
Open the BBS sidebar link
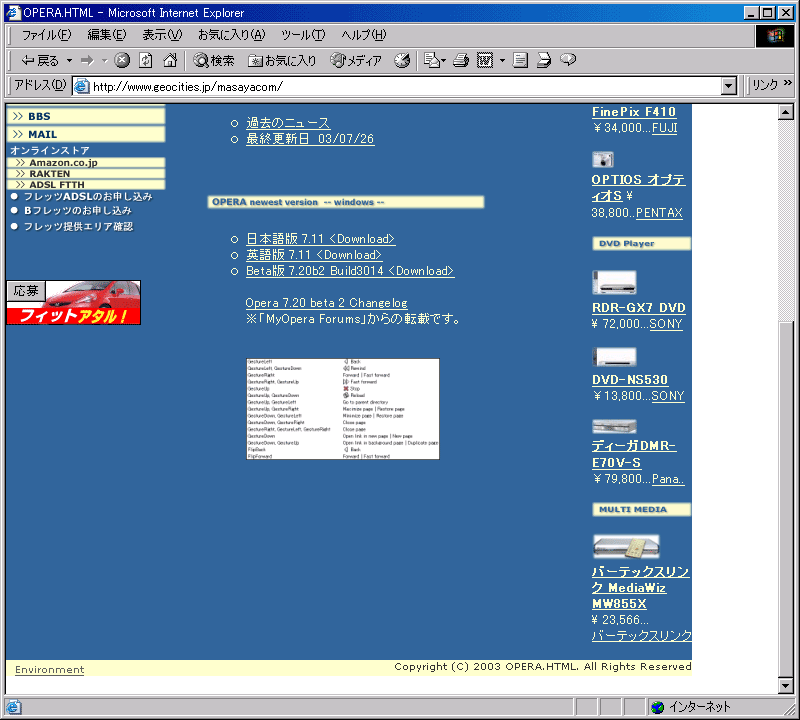click(86, 116)
